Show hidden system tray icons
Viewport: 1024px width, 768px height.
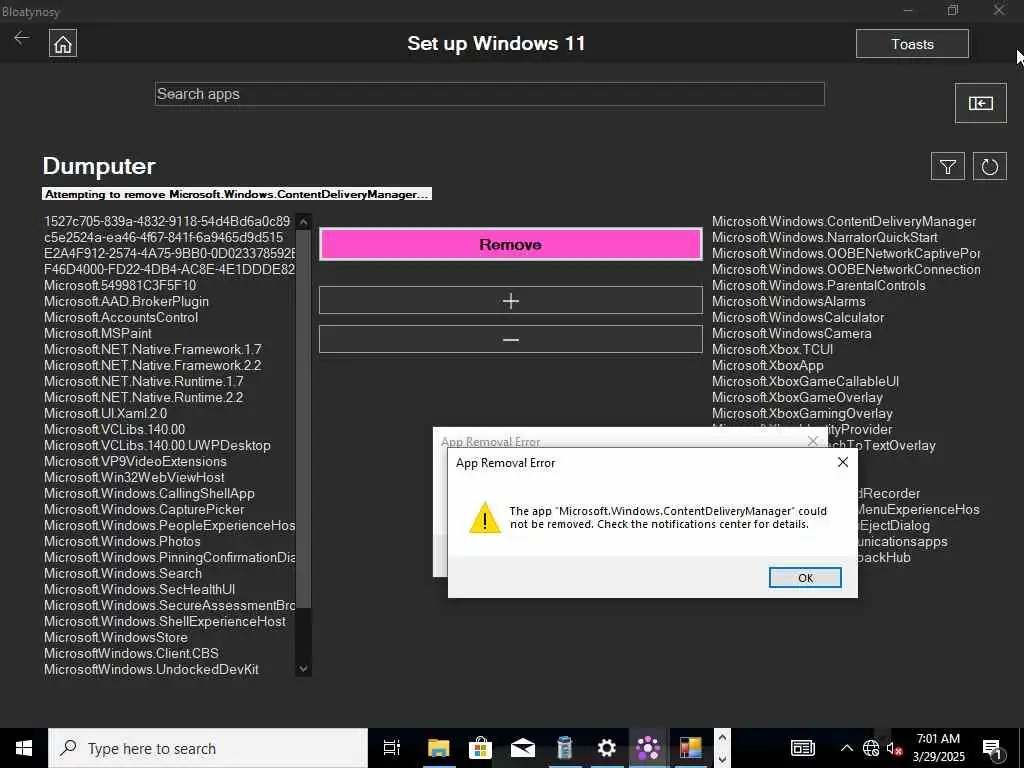[x=846, y=748]
